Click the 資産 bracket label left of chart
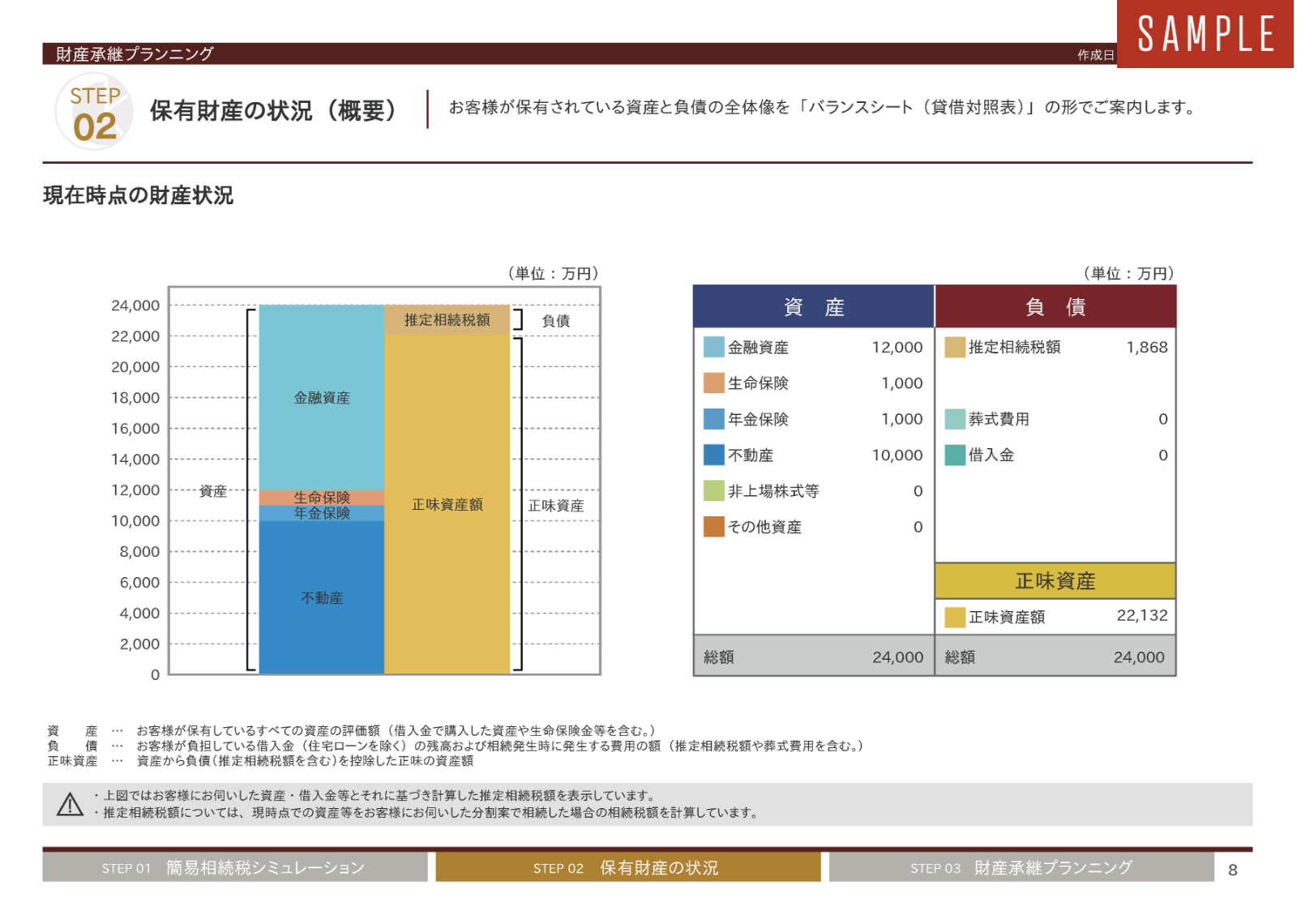The width and height of the screenshot is (1297, 924). click(213, 491)
